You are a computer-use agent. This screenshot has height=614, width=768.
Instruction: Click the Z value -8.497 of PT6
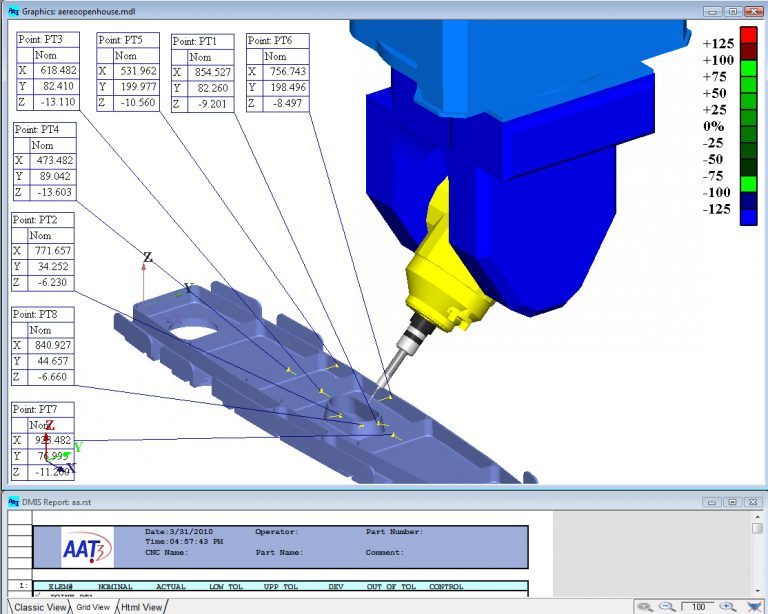[287, 103]
